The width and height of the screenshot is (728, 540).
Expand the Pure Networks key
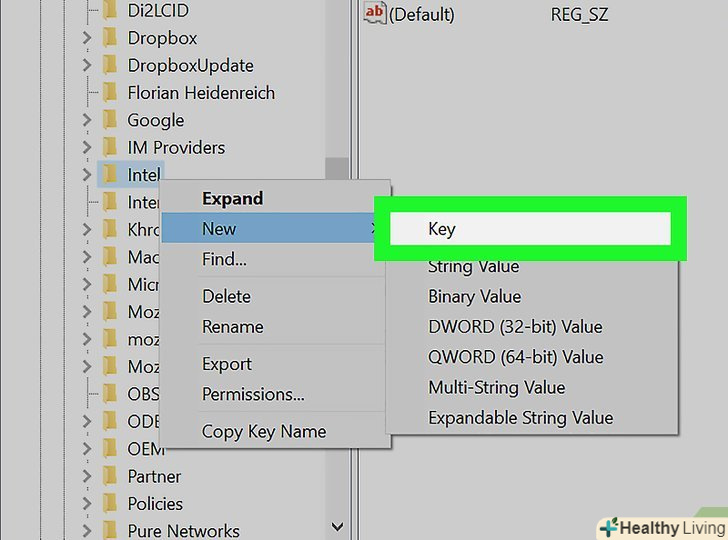[x=87, y=531]
